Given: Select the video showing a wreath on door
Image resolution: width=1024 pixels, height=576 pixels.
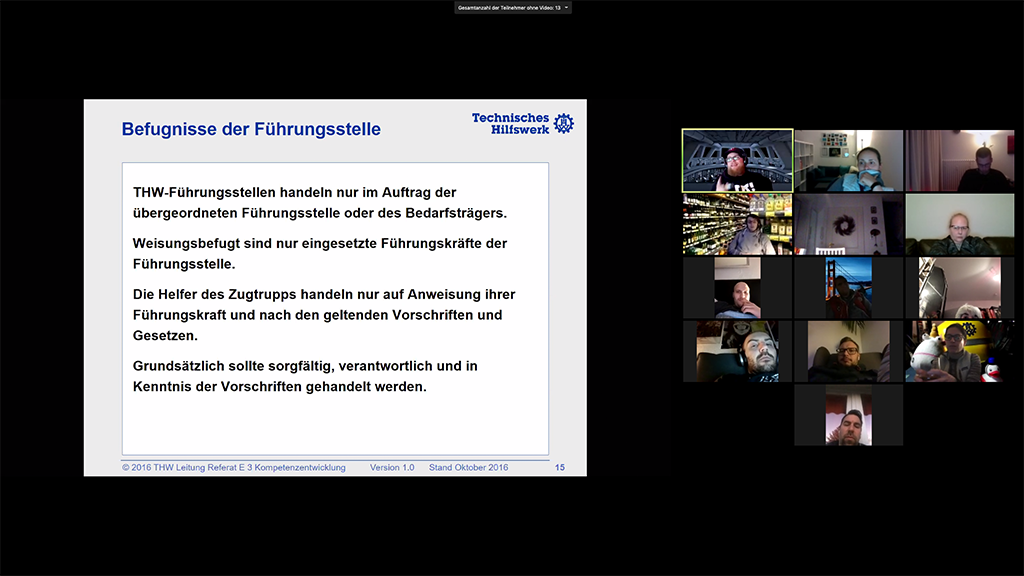Looking at the screenshot, I should 848,224.
